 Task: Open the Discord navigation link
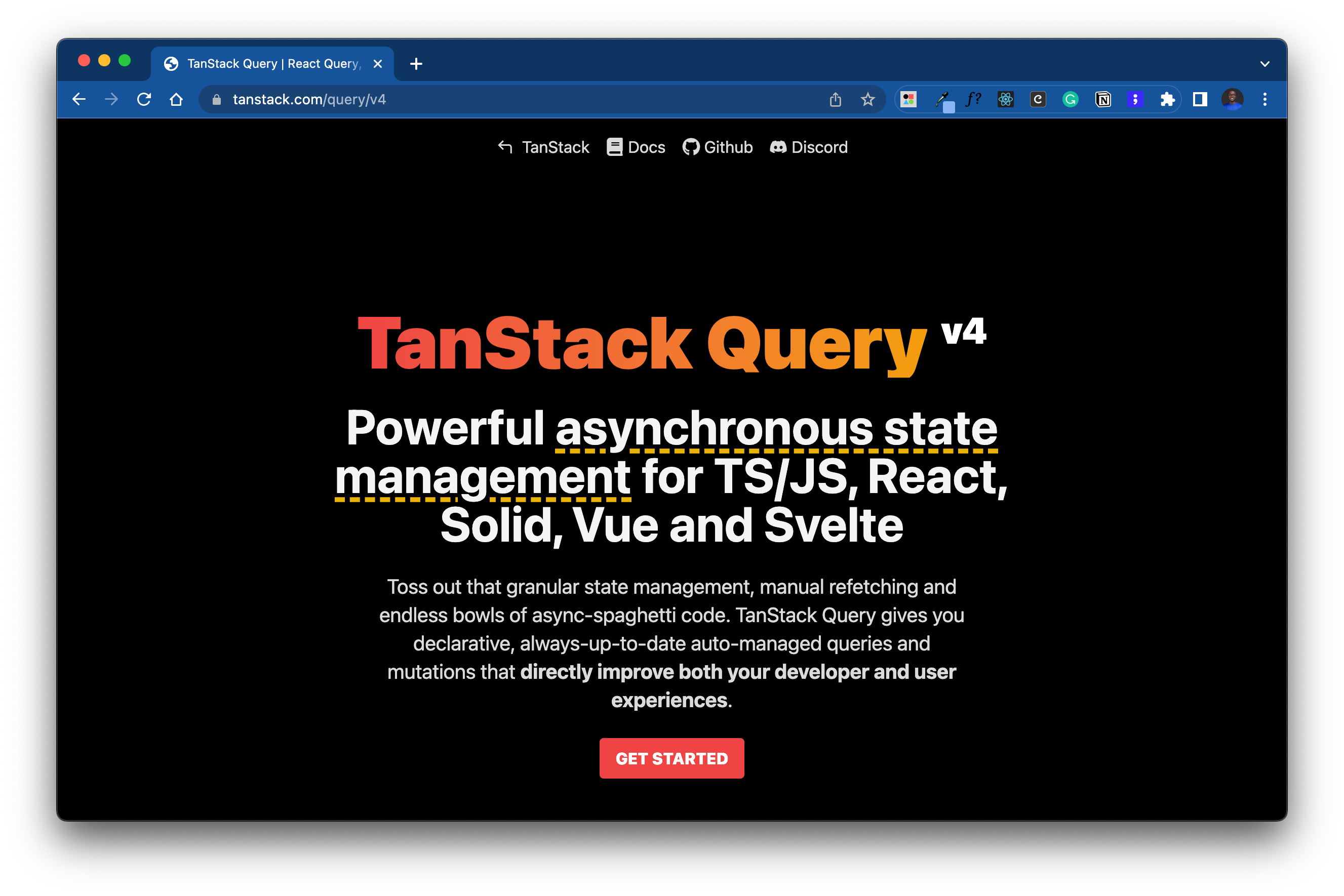(808, 147)
